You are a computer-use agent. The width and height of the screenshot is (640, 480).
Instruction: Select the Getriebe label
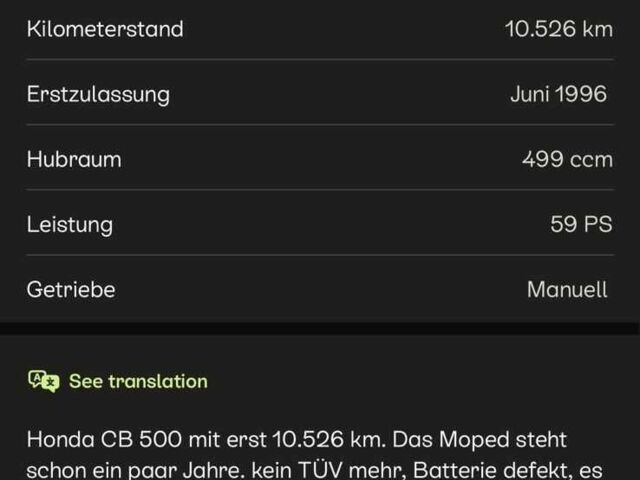click(x=71, y=289)
